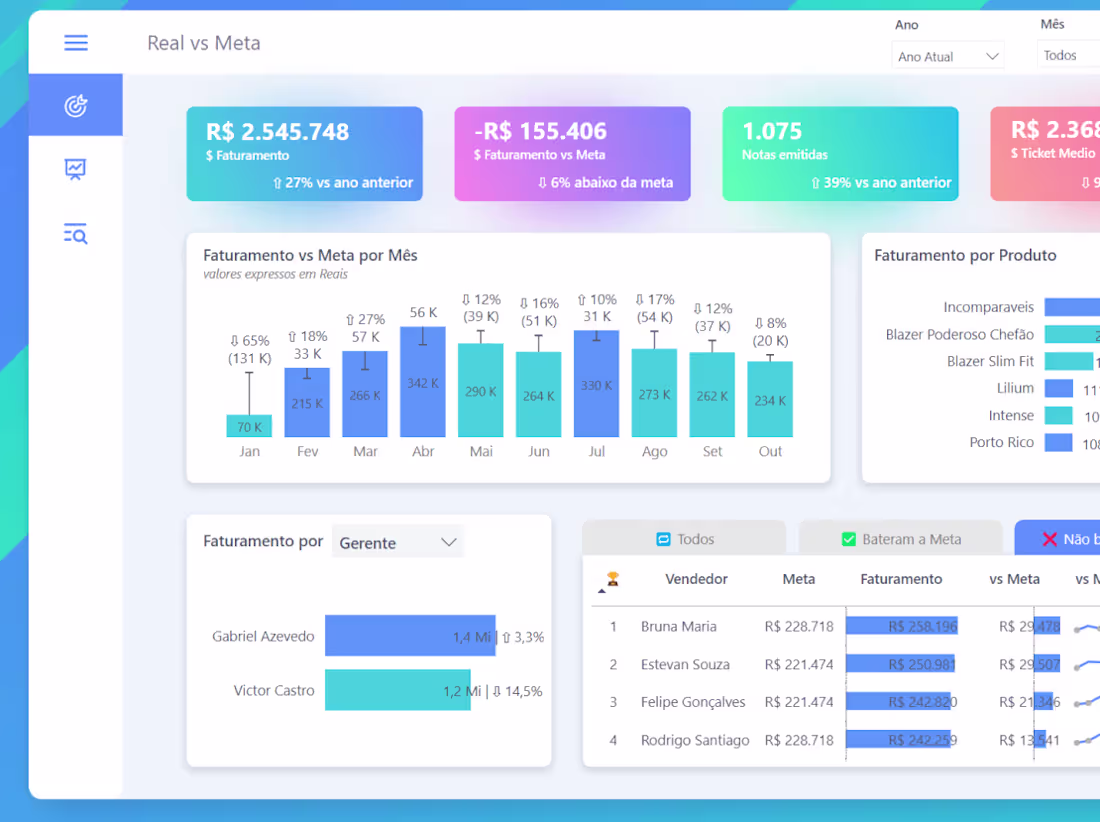Open the hamburger menu
The width and height of the screenshot is (1100, 822).
[x=76, y=43]
